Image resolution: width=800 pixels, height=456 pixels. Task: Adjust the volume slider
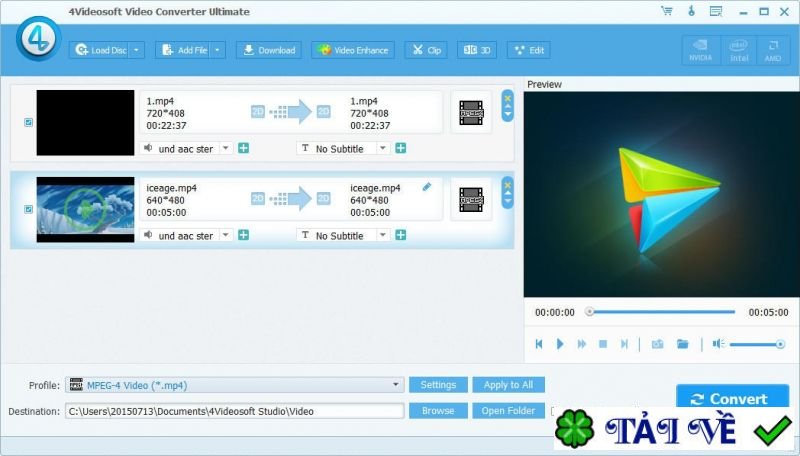click(756, 345)
